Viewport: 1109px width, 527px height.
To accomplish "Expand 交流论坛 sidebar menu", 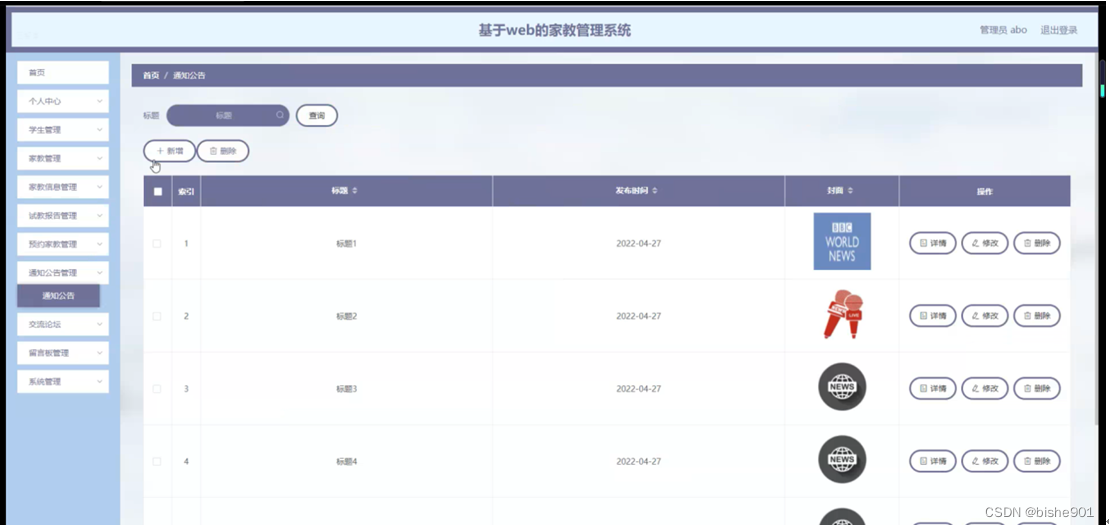I will (63, 324).
